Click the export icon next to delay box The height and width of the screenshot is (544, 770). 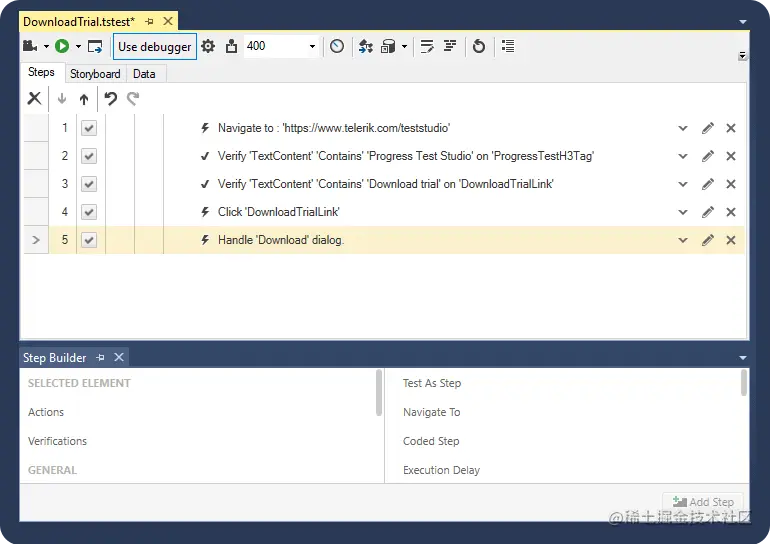point(231,46)
